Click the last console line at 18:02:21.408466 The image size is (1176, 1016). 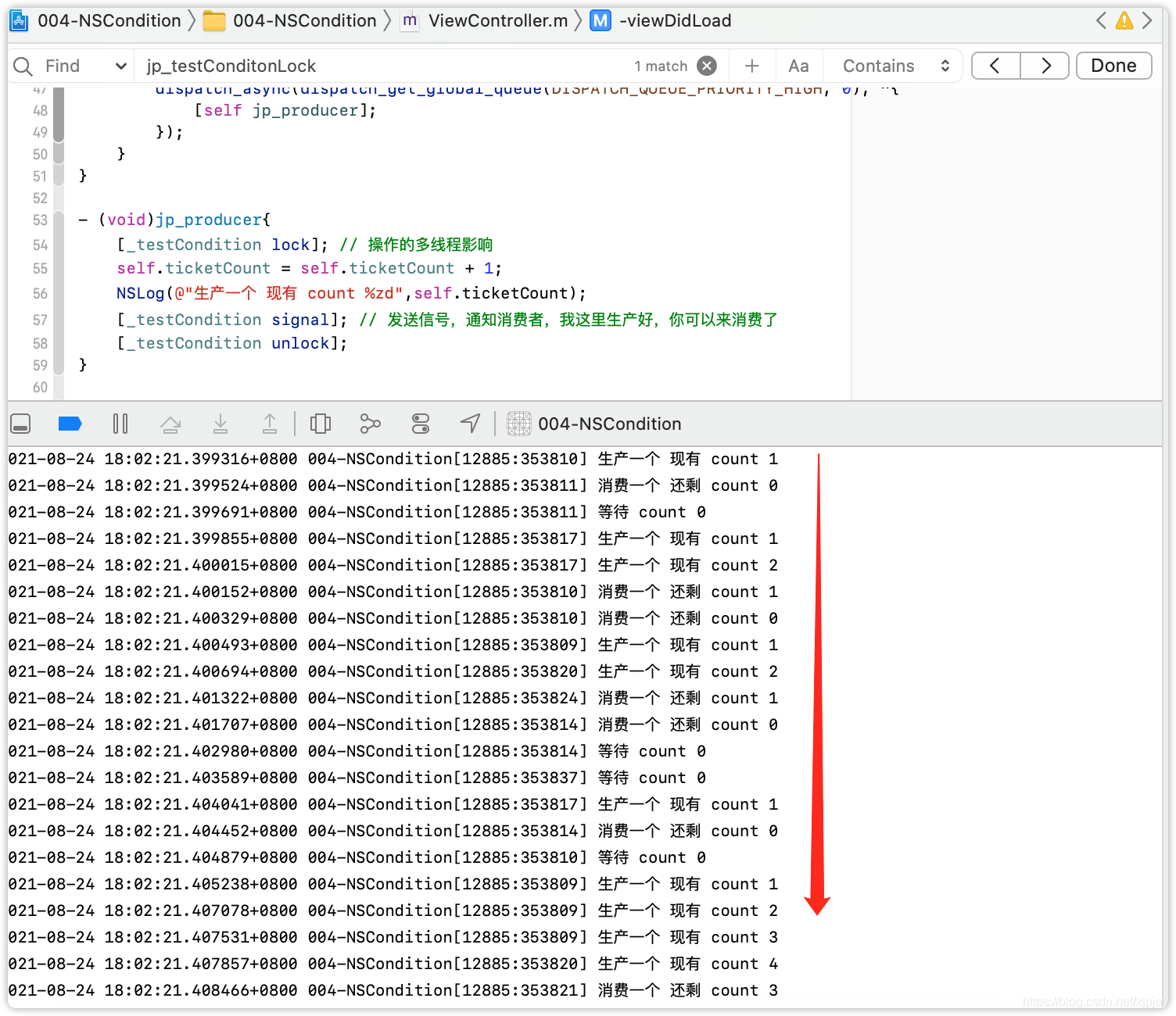tap(393, 991)
